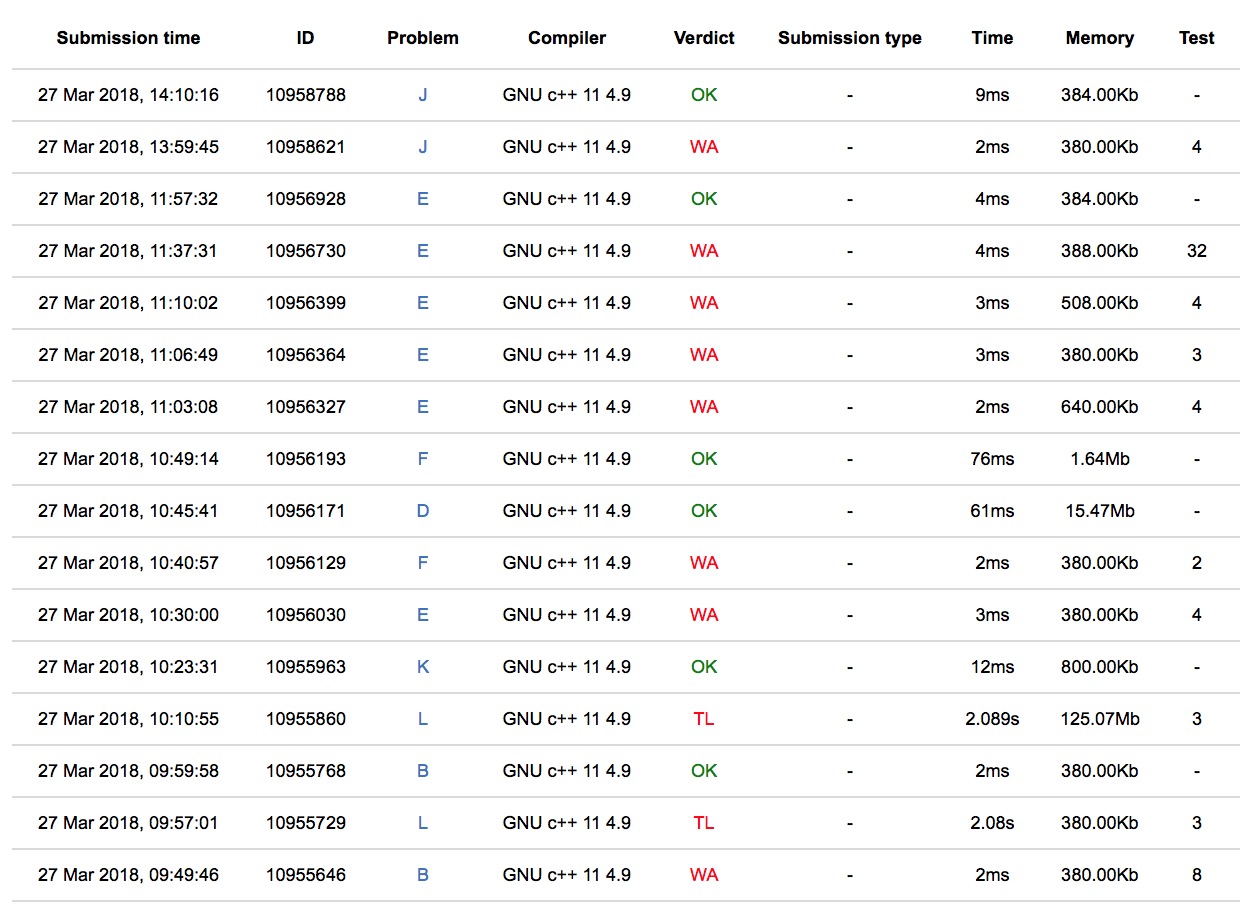The height and width of the screenshot is (914, 1240).
Task: Click OK verdict of submission 10958788
Action: [704, 95]
